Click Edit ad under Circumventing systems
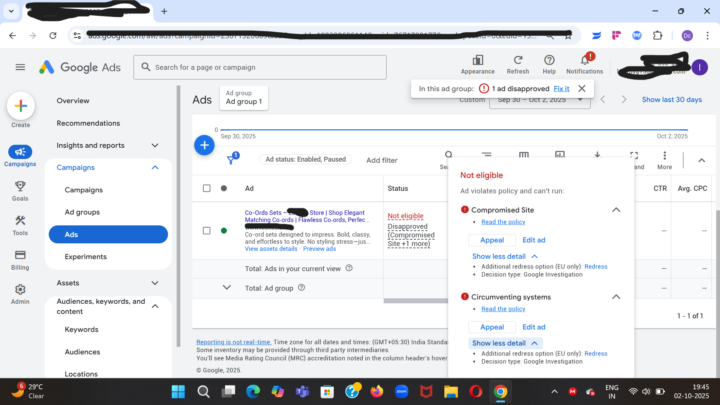720x405 pixels. [x=534, y=327]
